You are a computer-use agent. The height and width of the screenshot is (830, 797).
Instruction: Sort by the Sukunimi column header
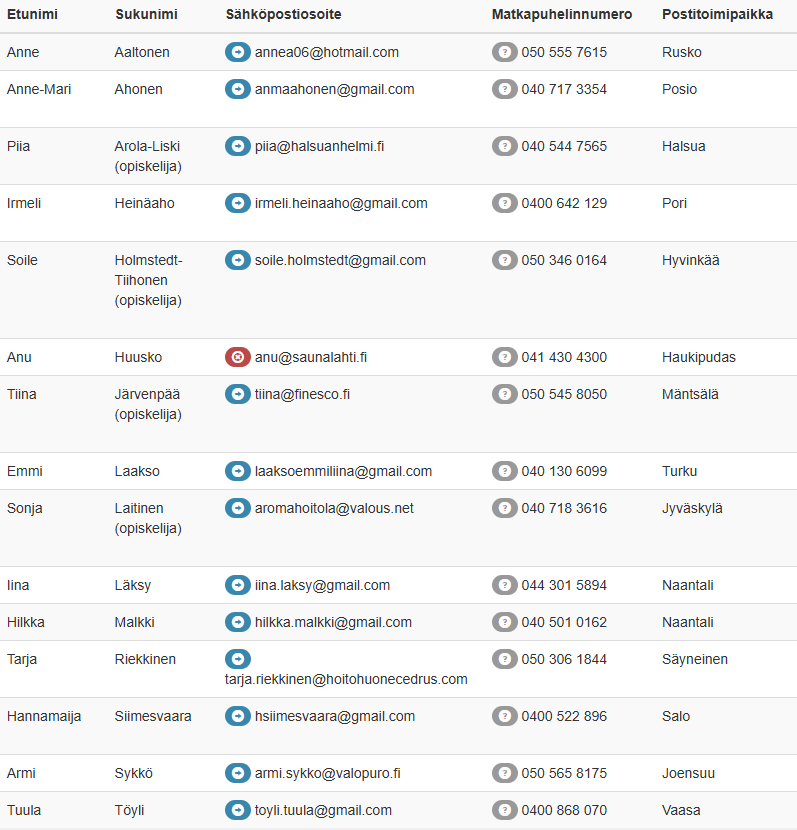coord(144,15)
